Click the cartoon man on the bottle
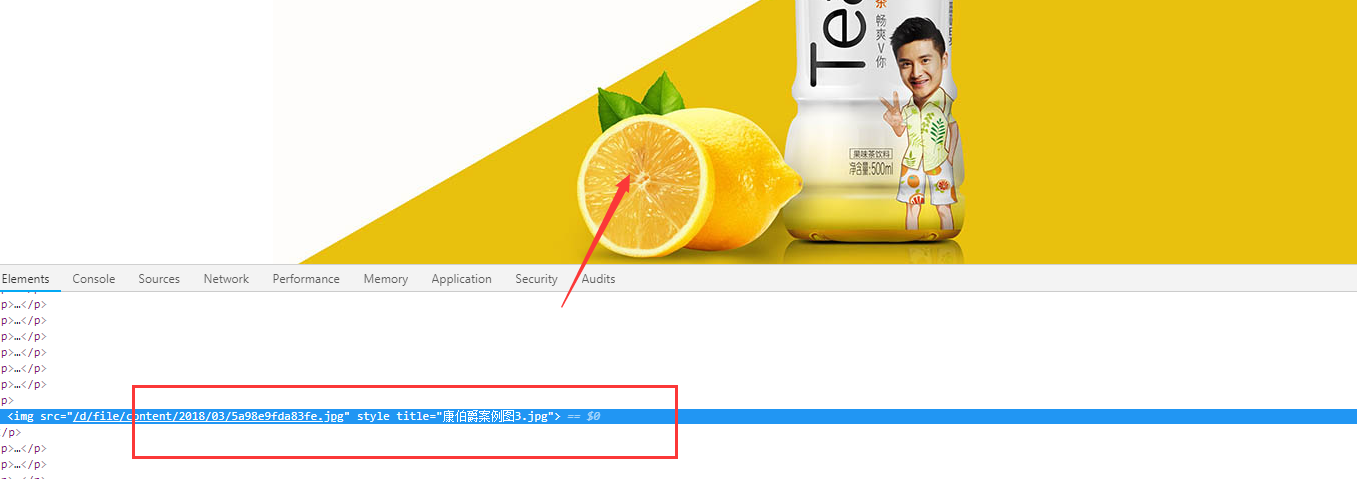Image resolution: width=1357 pixels, height=479 pixels. (x=920, y=130)
